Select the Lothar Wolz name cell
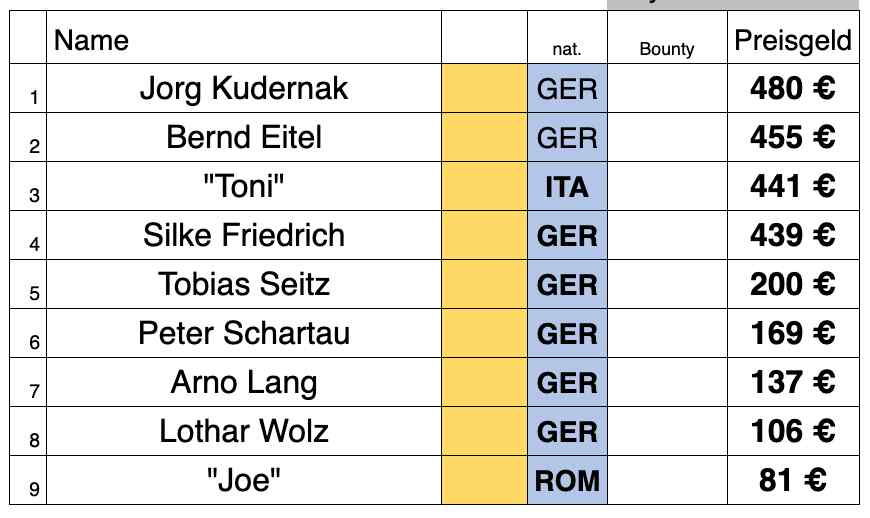The width and height of the screenshot is (870, 518). (244, 431)
